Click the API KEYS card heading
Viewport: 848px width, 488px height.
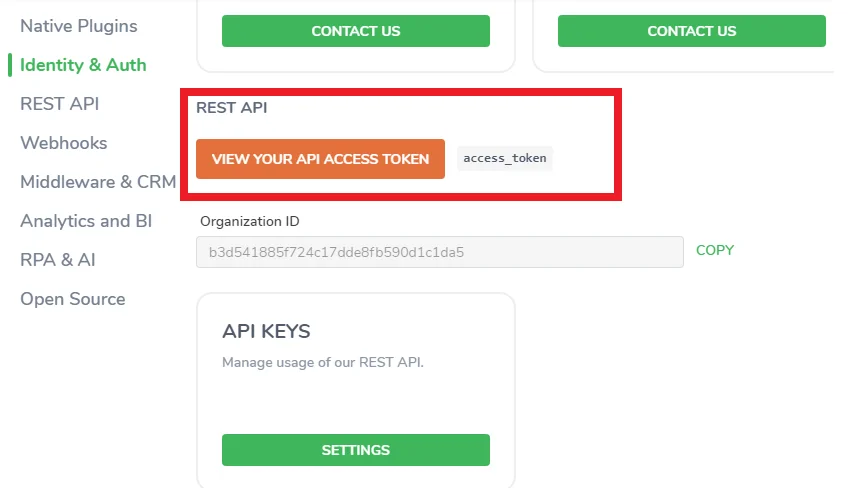266,331
